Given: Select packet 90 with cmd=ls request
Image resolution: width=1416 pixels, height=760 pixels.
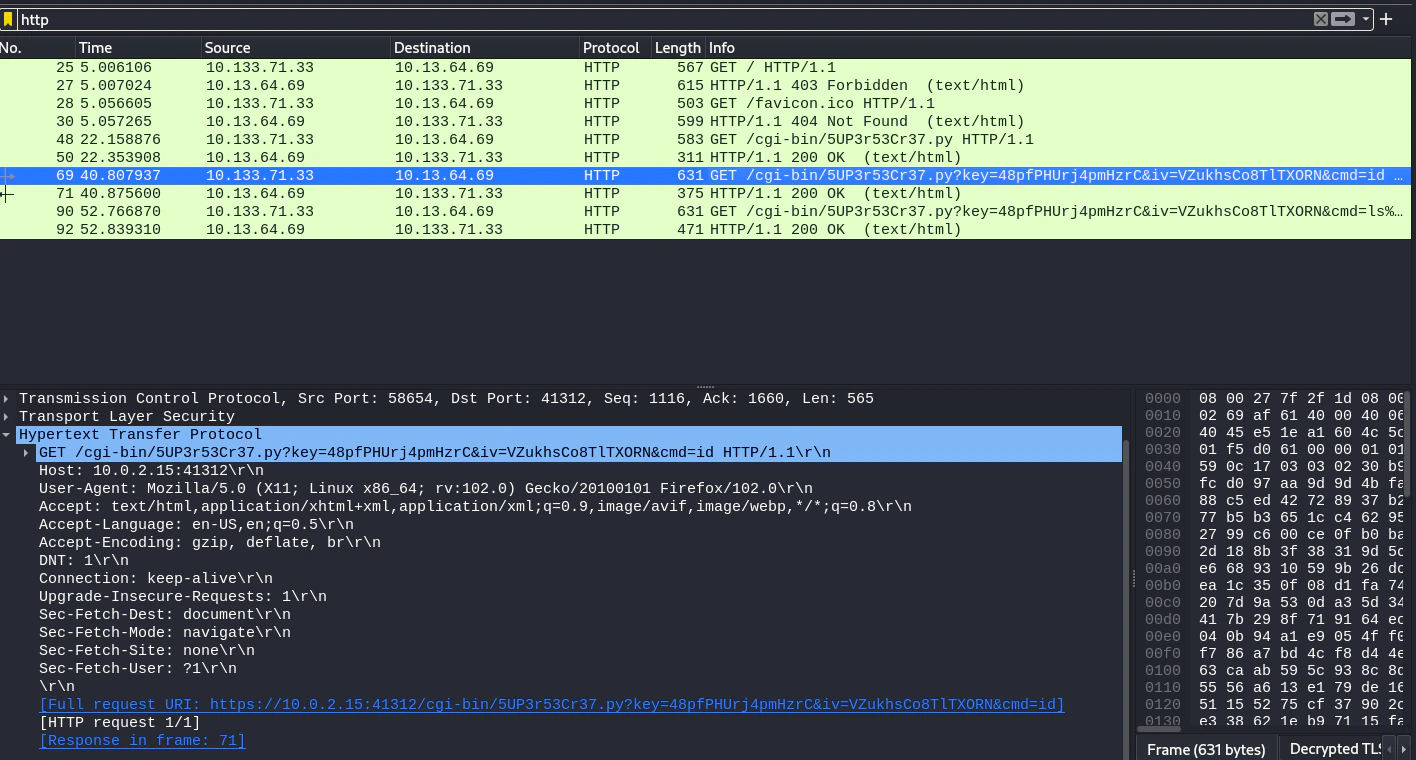Looking at the screenshot, I should coord(705,212).
